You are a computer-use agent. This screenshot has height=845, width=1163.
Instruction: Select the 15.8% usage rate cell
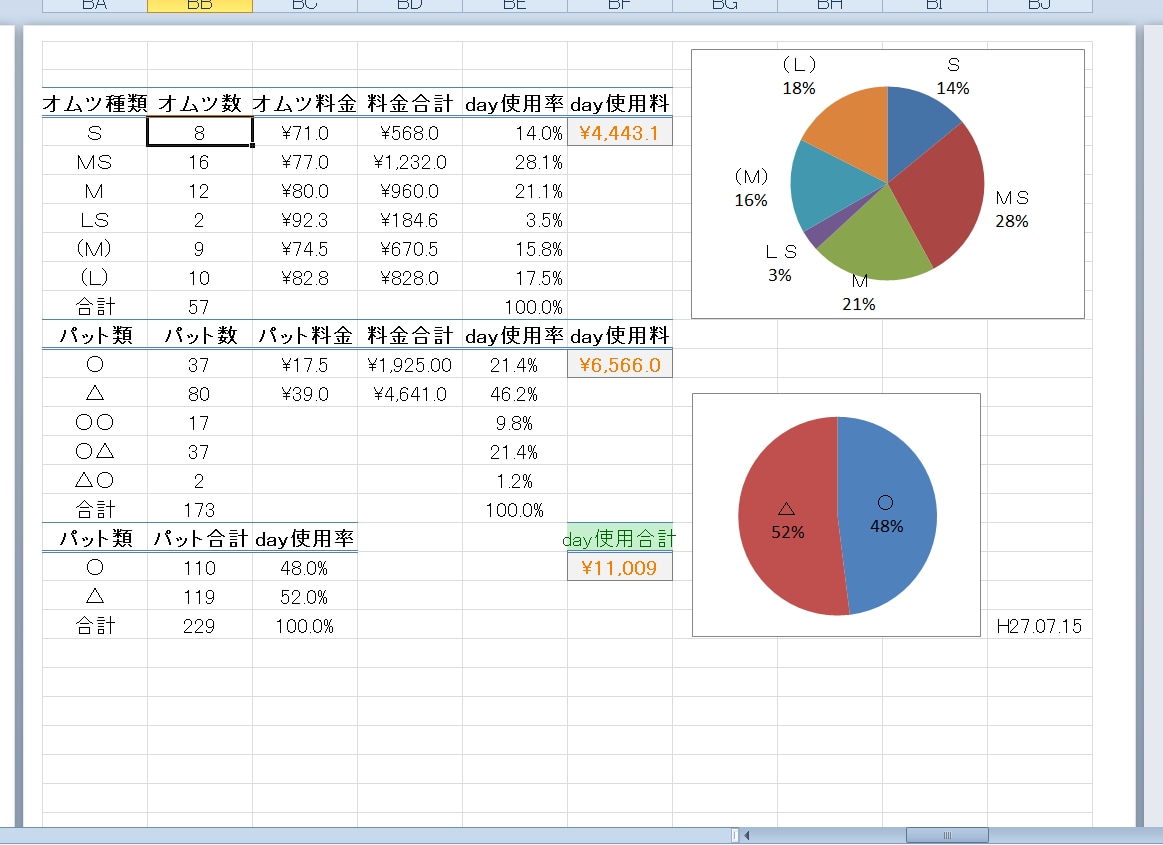click(515, 249)
